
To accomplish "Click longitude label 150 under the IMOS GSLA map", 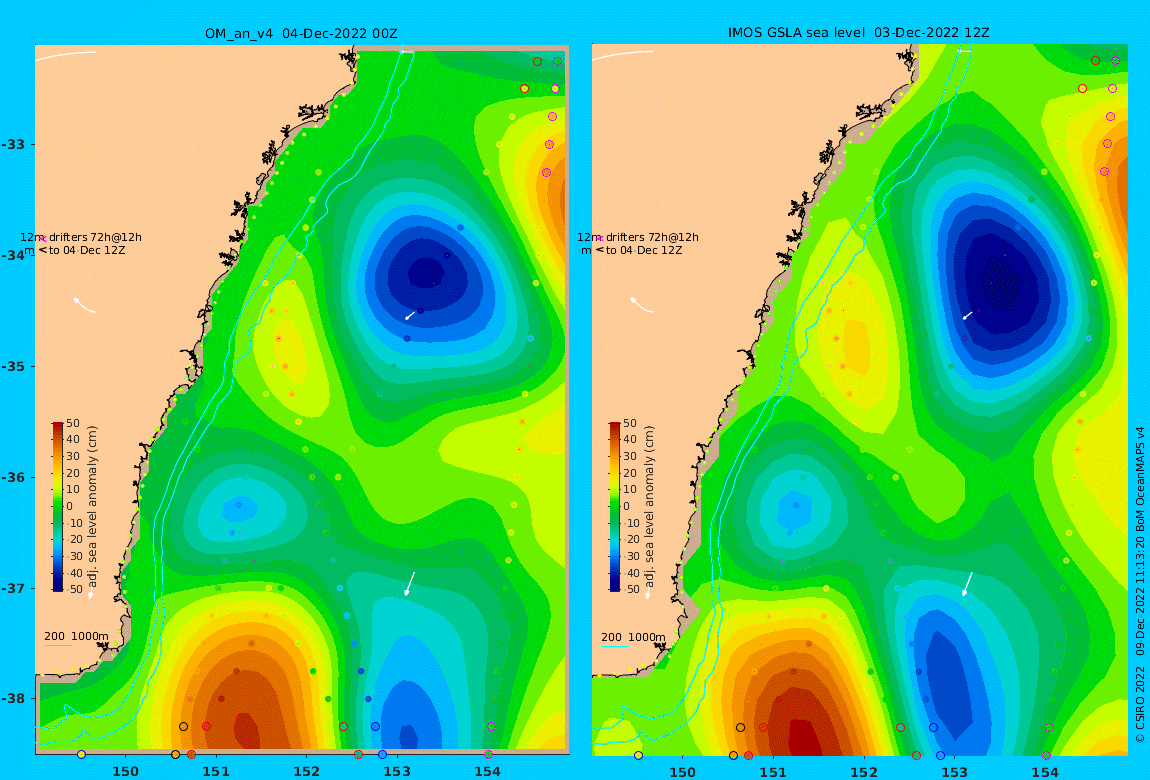I will [x=683, y=772].
